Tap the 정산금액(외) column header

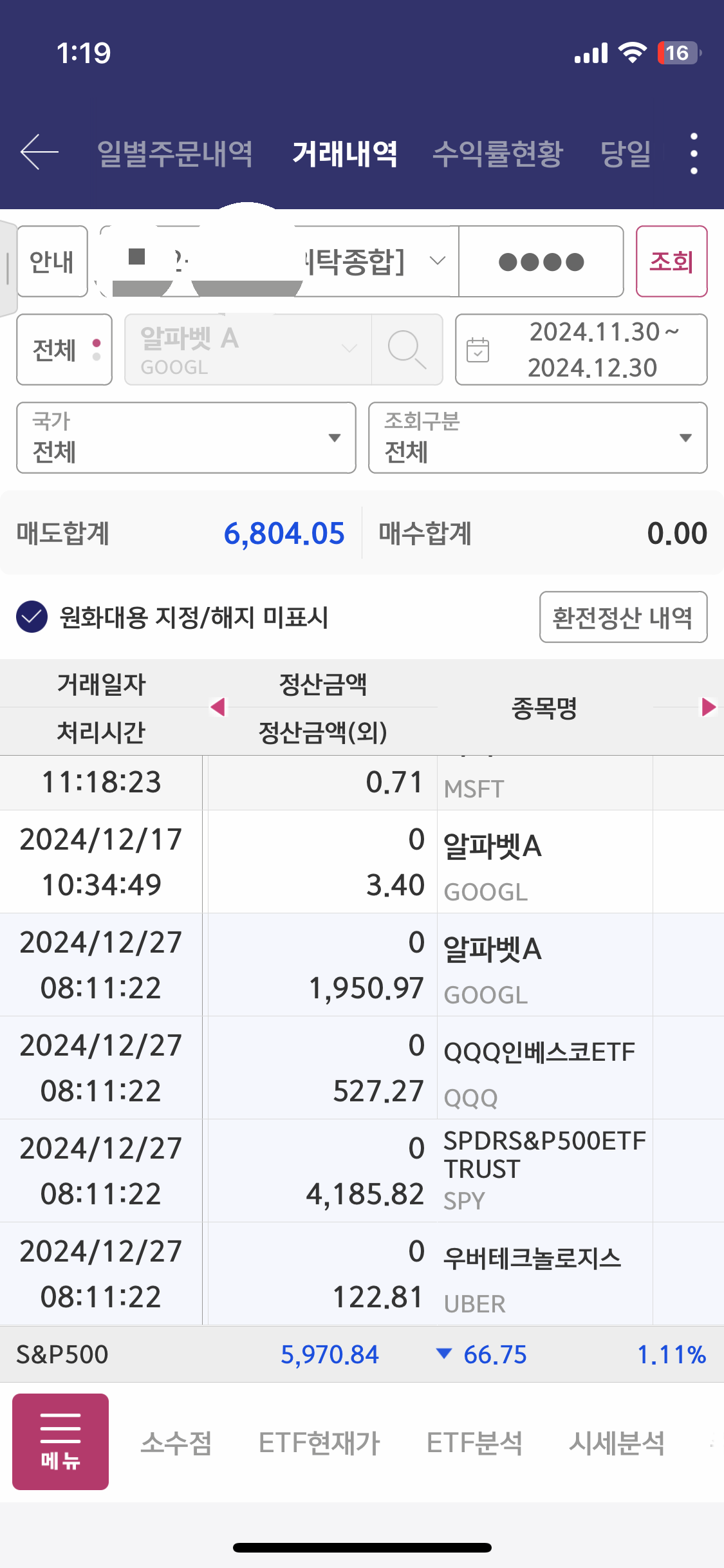pyautogui.click(x=322, y=732)
